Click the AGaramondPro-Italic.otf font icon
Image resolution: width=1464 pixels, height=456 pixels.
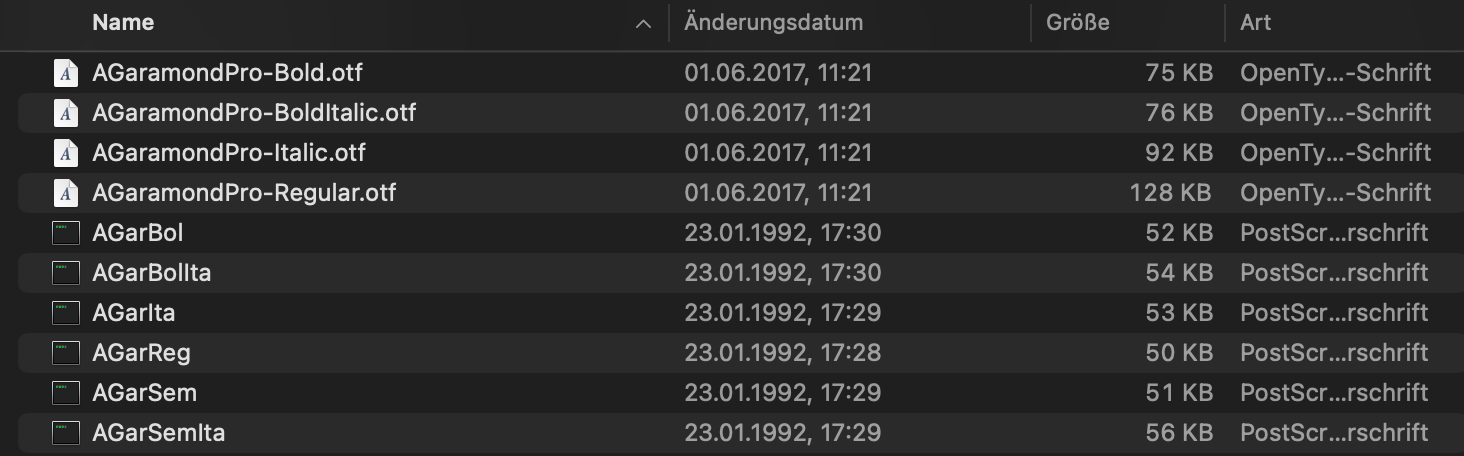pos(66,153)
